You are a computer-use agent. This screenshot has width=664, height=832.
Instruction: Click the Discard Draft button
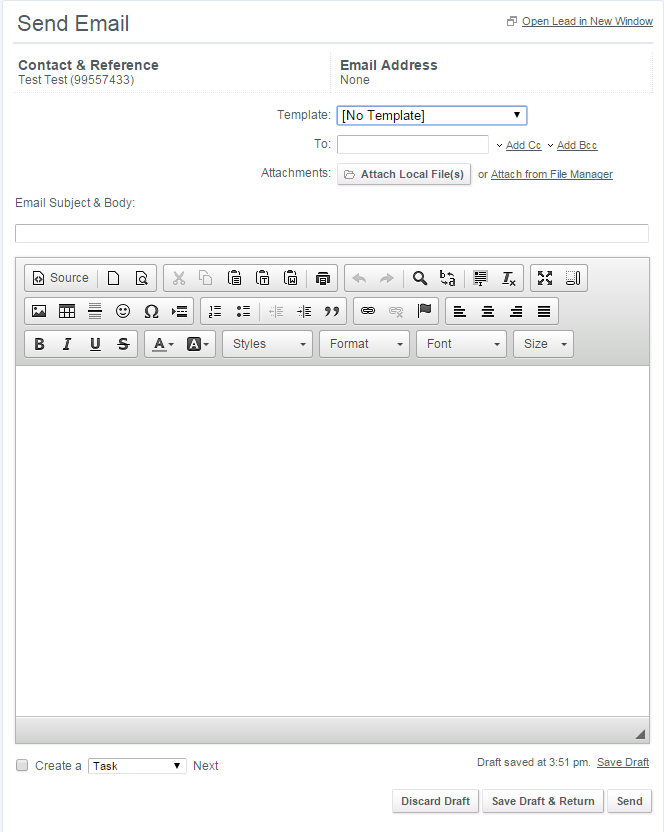point(435,801)
